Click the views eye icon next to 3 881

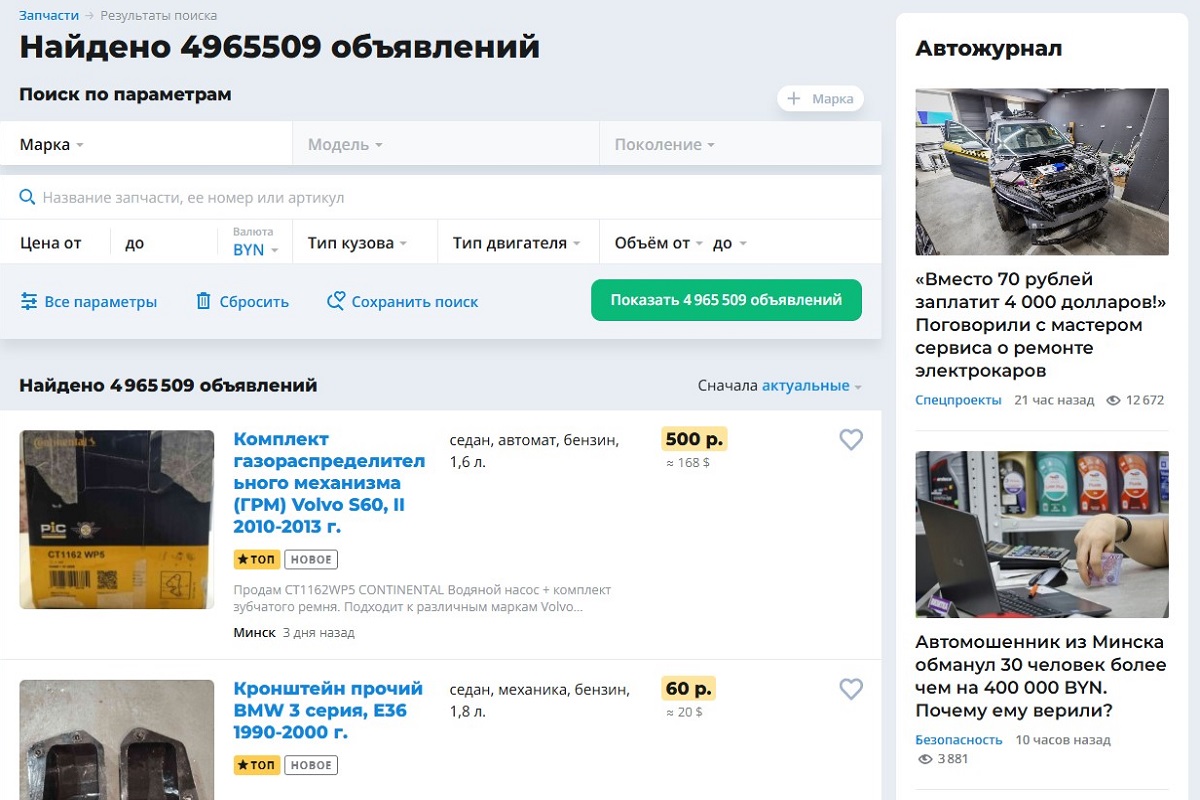pyautogui.click(x=925, y=759)
